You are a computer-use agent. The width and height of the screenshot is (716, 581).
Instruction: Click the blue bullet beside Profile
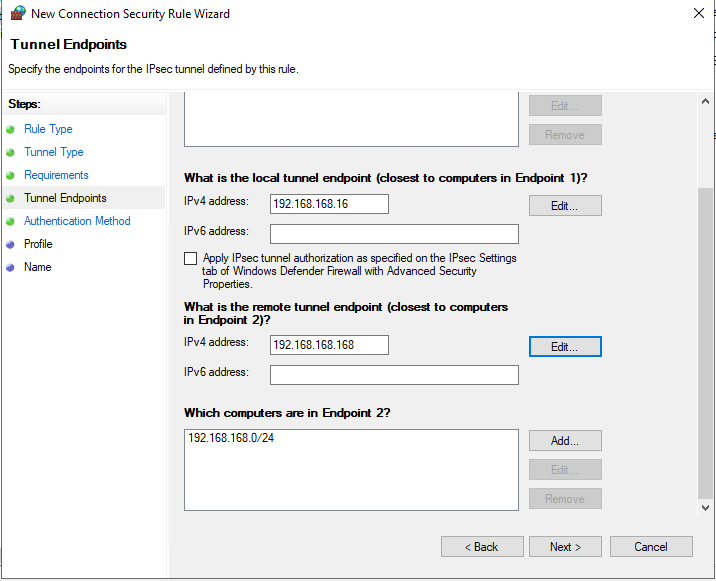coord(11,244)
